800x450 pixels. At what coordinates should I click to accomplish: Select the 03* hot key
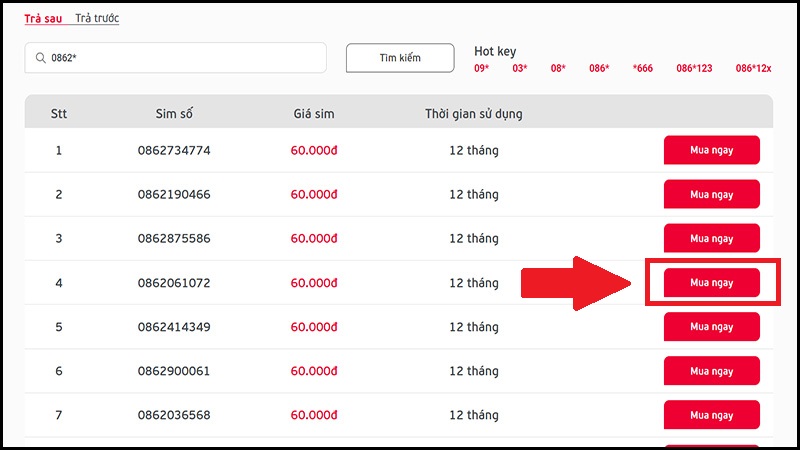520,68
